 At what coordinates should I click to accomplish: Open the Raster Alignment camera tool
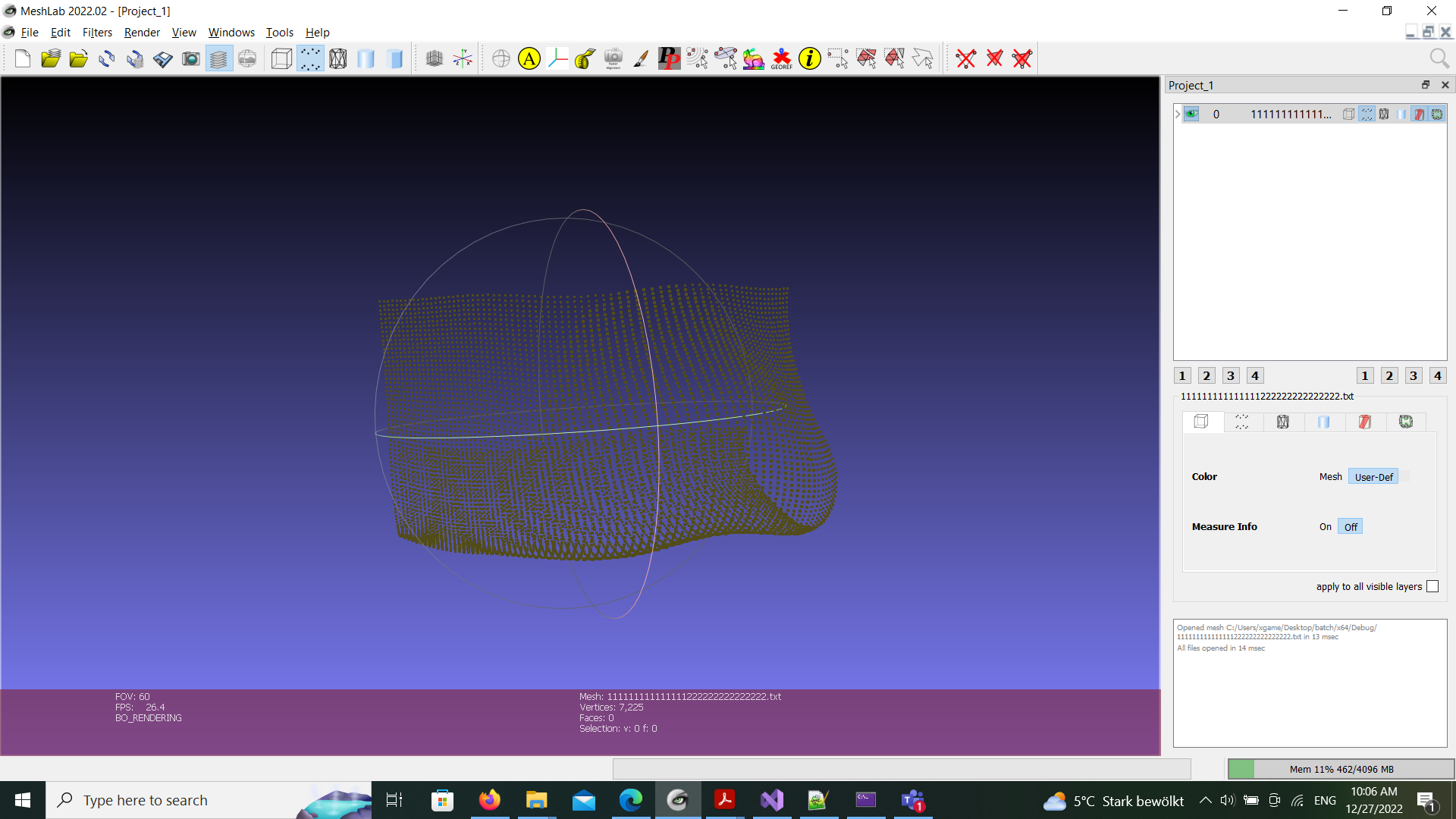(613, 58)
